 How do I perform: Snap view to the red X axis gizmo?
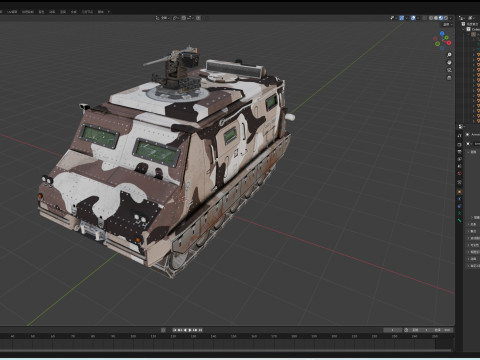tap(449, 43)
